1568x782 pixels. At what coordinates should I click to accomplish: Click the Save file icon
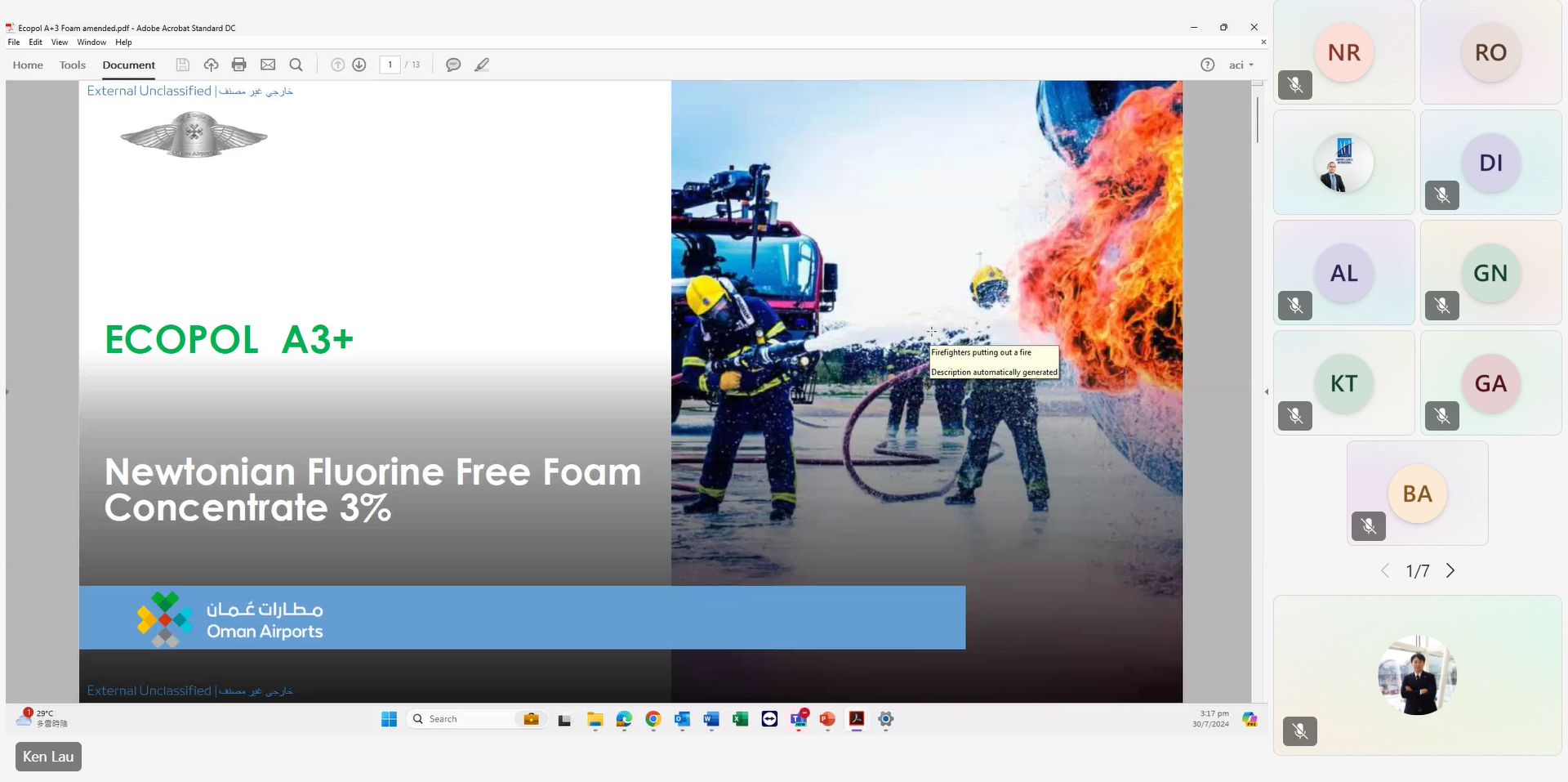(x=183, y=65)
